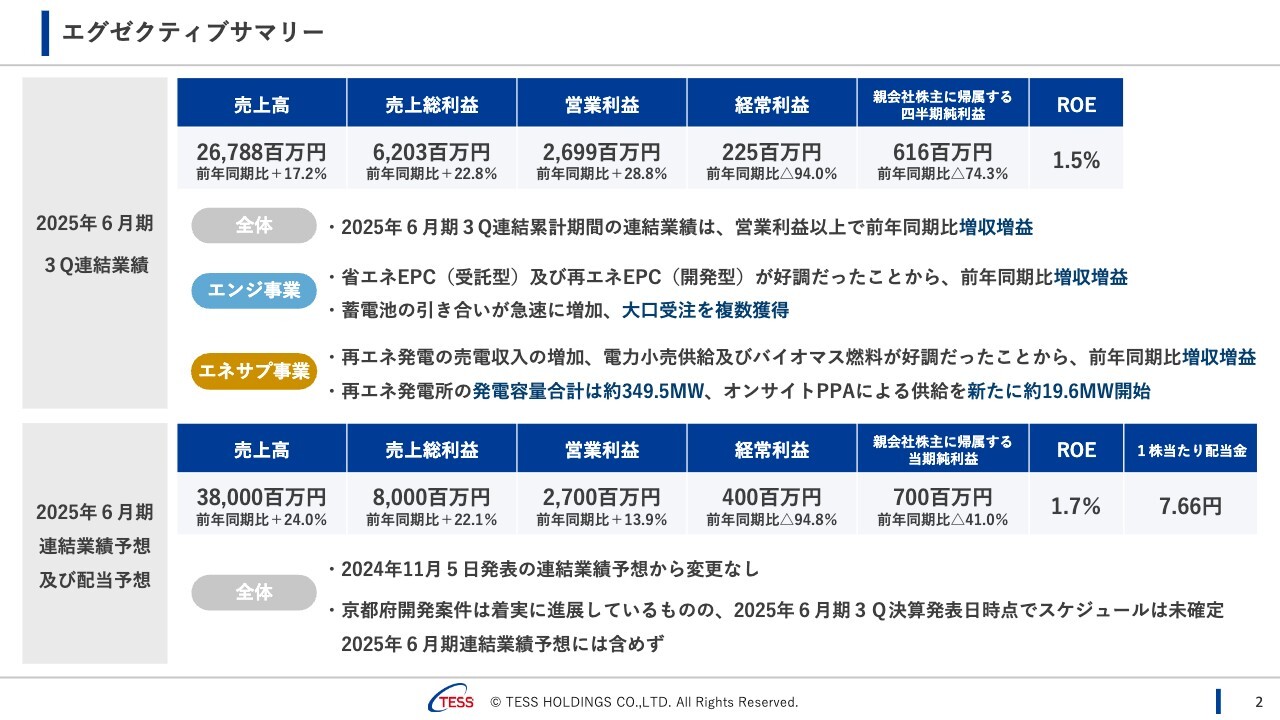Select the 3Q results 売上高 header cell
The height and width of the screenshot is (720, 1280).
coord(262,103)
